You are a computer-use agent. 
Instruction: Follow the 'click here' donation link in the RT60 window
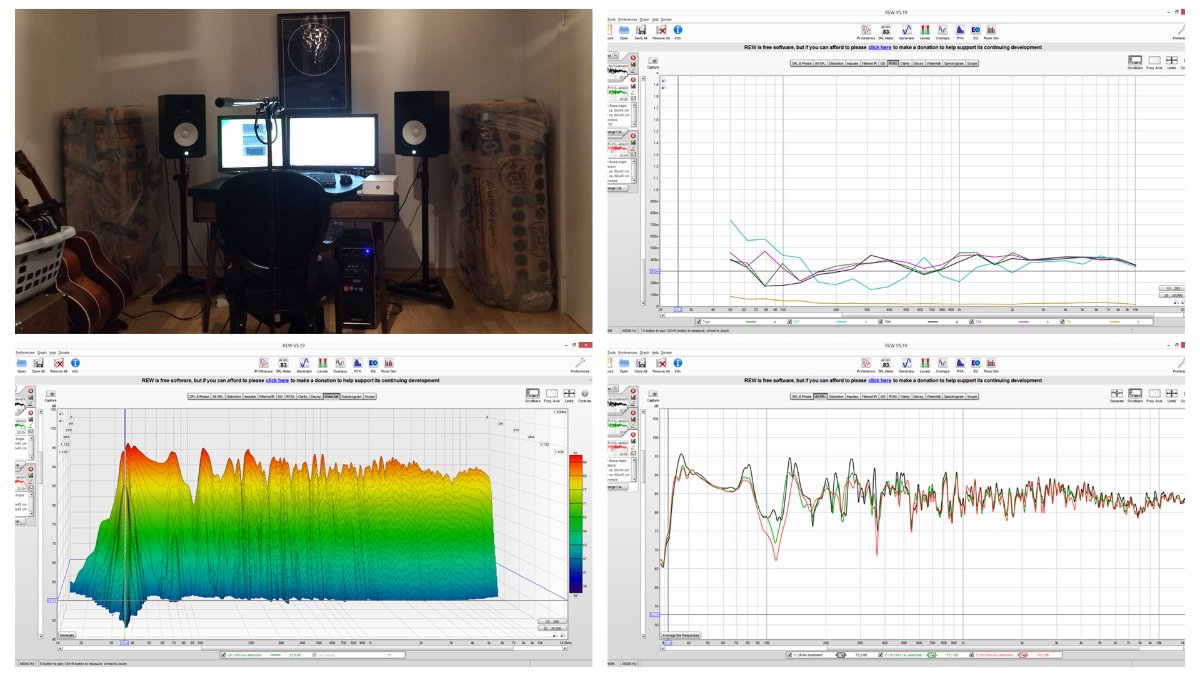879,47
